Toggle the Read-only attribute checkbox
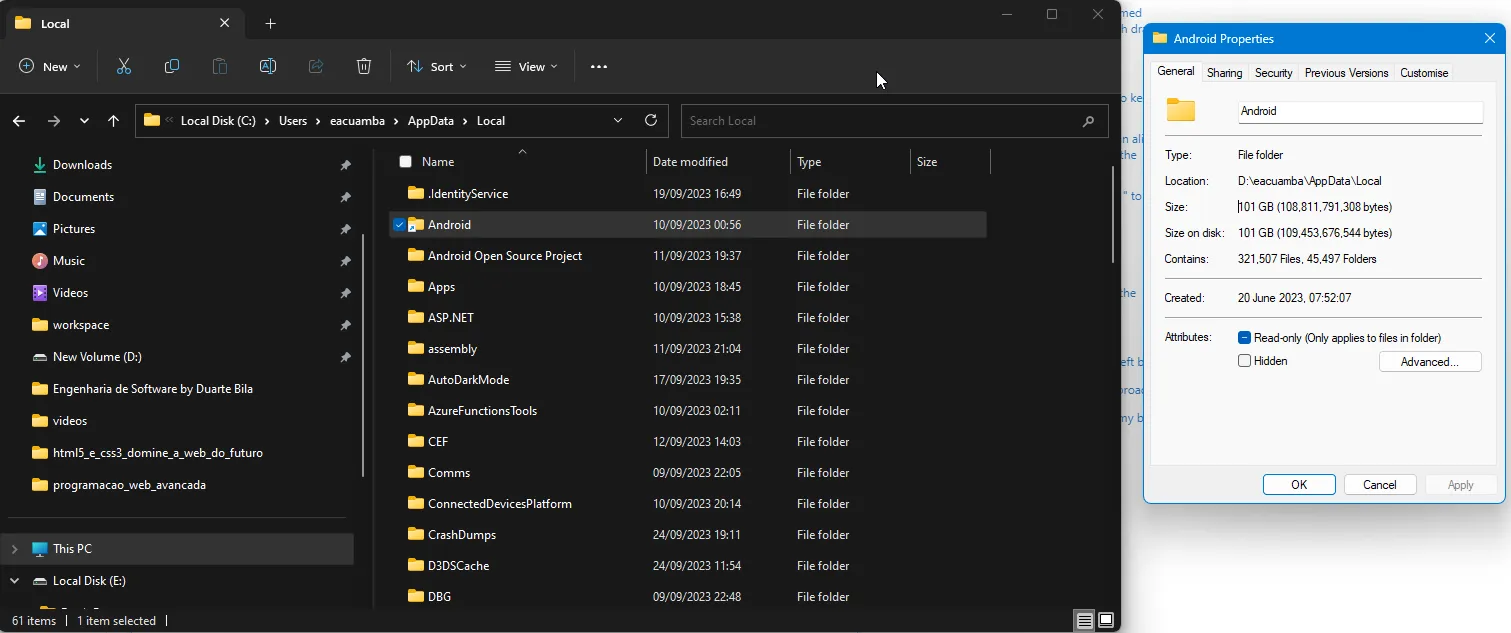This screenshot has width=1511, height=633. 1245,338
